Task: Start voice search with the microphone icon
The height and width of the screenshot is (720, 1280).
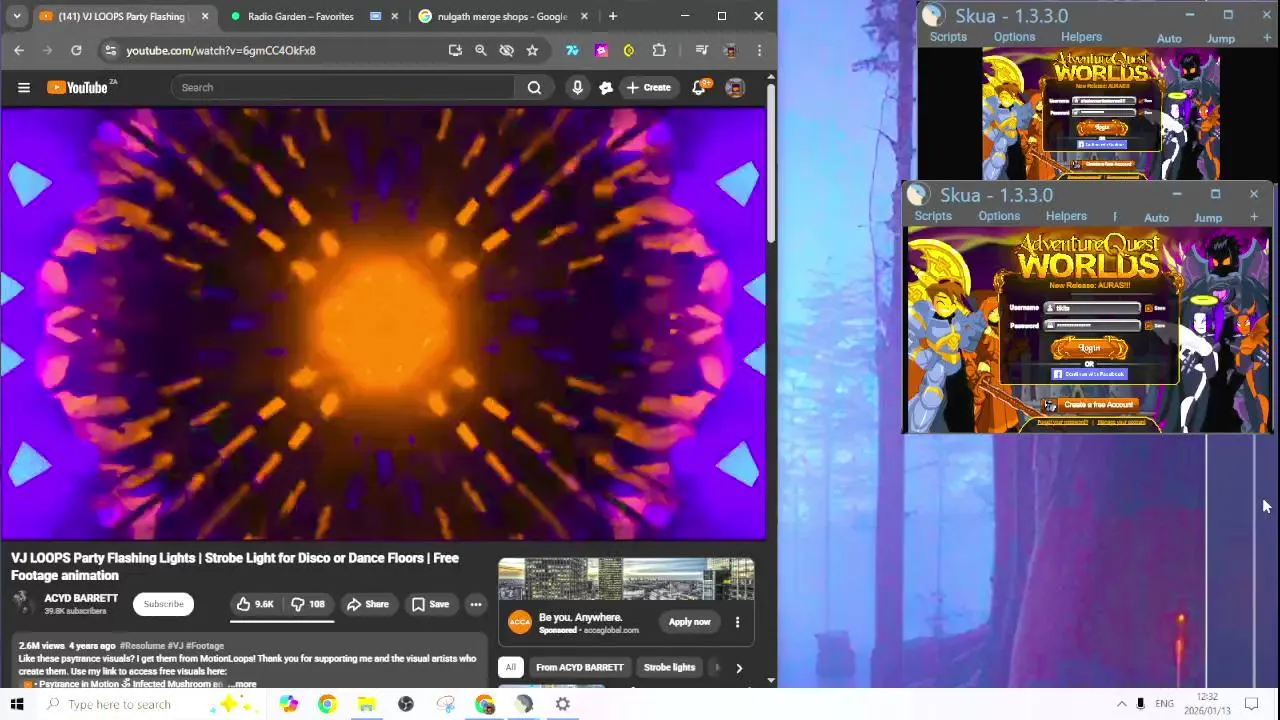Action: click(577, 88)
